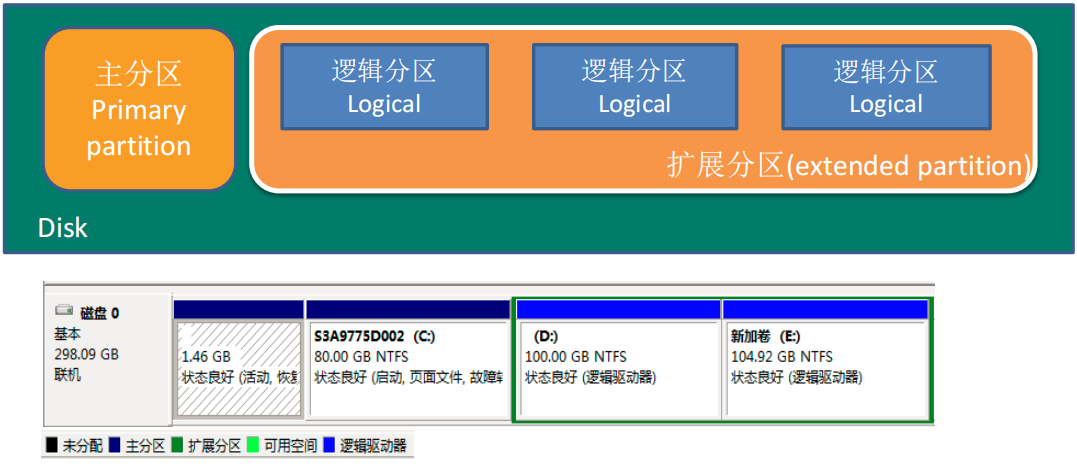
Task: Click the 状态良好 (启动, 页面文件 status text
Action: (x=409, y=377)
